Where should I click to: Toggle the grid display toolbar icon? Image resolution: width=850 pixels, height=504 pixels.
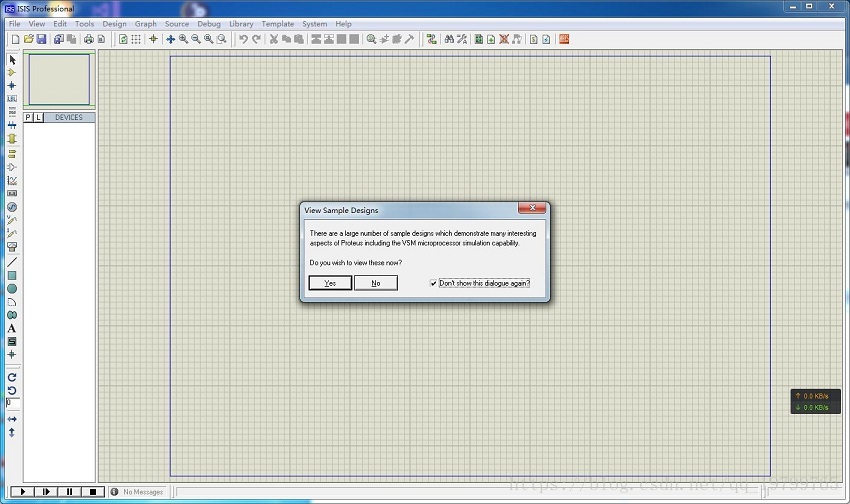click(136, 39)
